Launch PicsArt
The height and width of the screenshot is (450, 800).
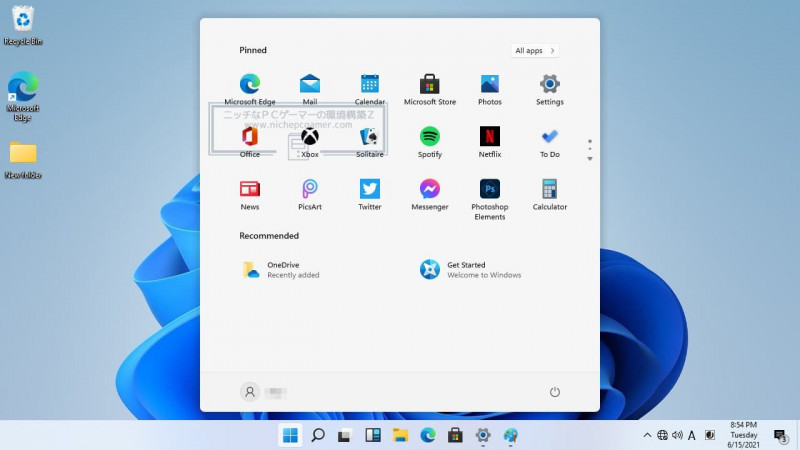point(310,194)
